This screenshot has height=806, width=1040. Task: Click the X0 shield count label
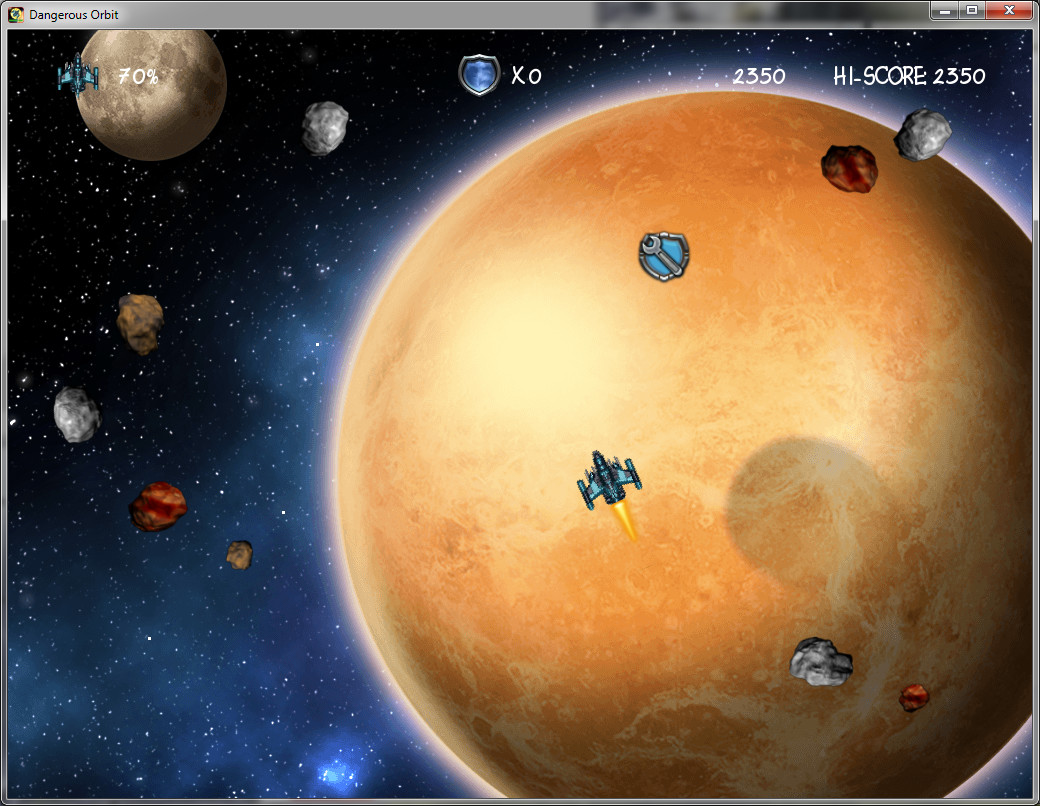(x=521, y=74)
